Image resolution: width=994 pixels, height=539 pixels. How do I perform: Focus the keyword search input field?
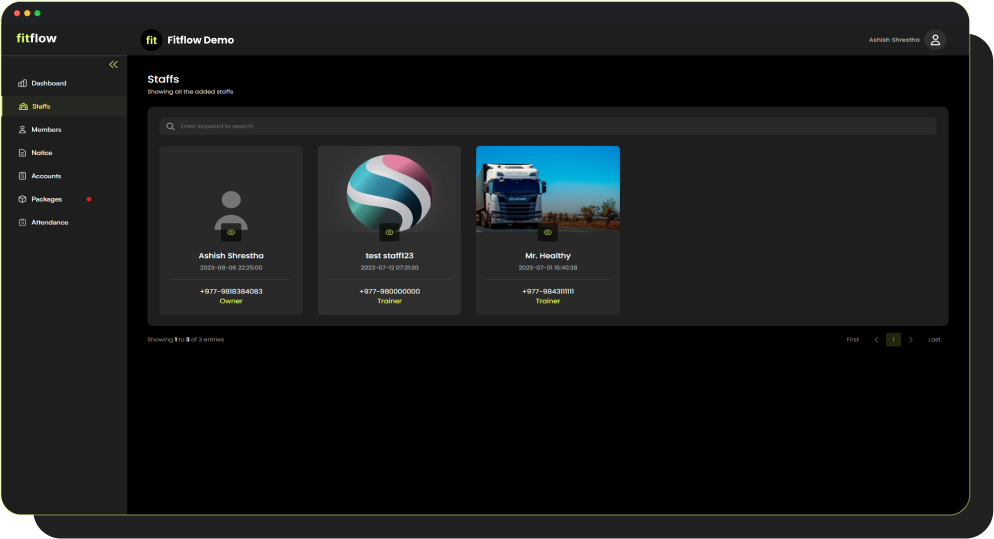(x=548, y=126)
